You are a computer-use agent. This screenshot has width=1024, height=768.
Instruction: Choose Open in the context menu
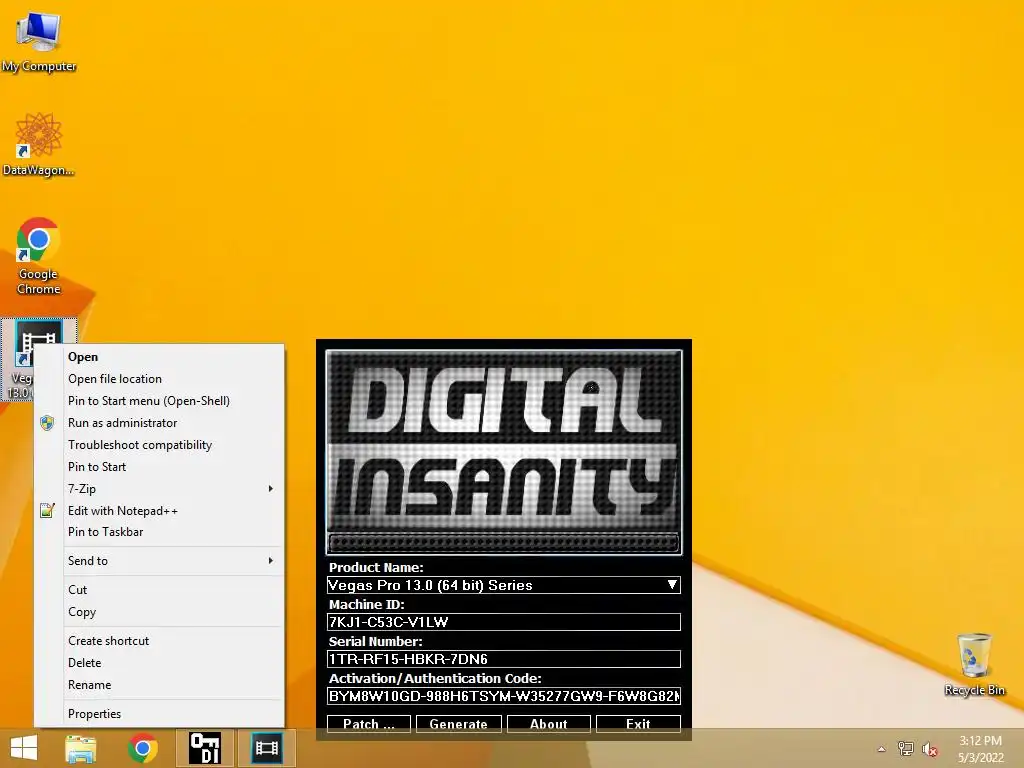pos(159,357)
